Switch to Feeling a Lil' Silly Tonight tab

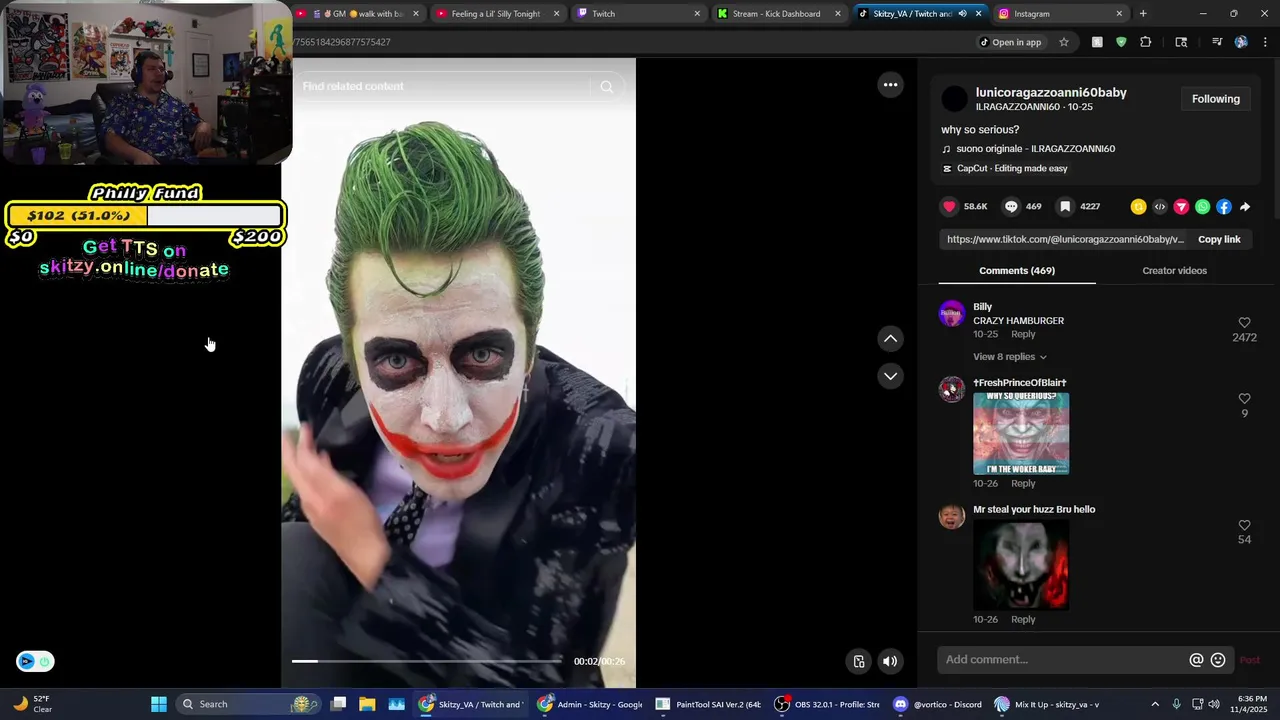497,14
